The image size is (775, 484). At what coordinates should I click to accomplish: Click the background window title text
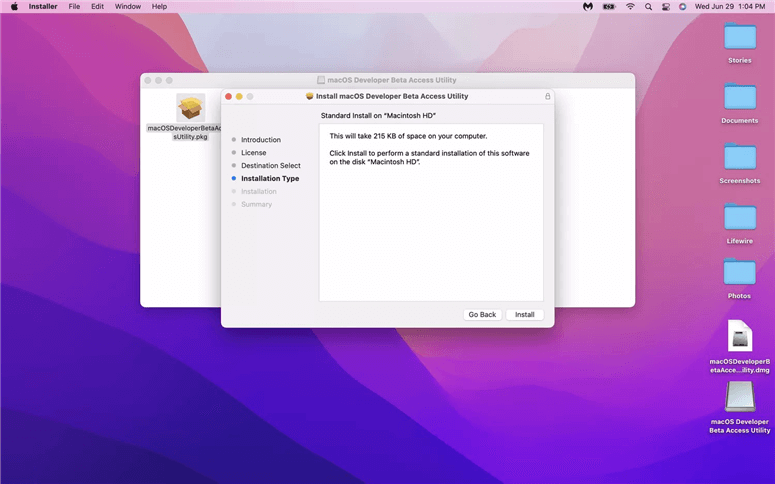[x=391, y=80]
